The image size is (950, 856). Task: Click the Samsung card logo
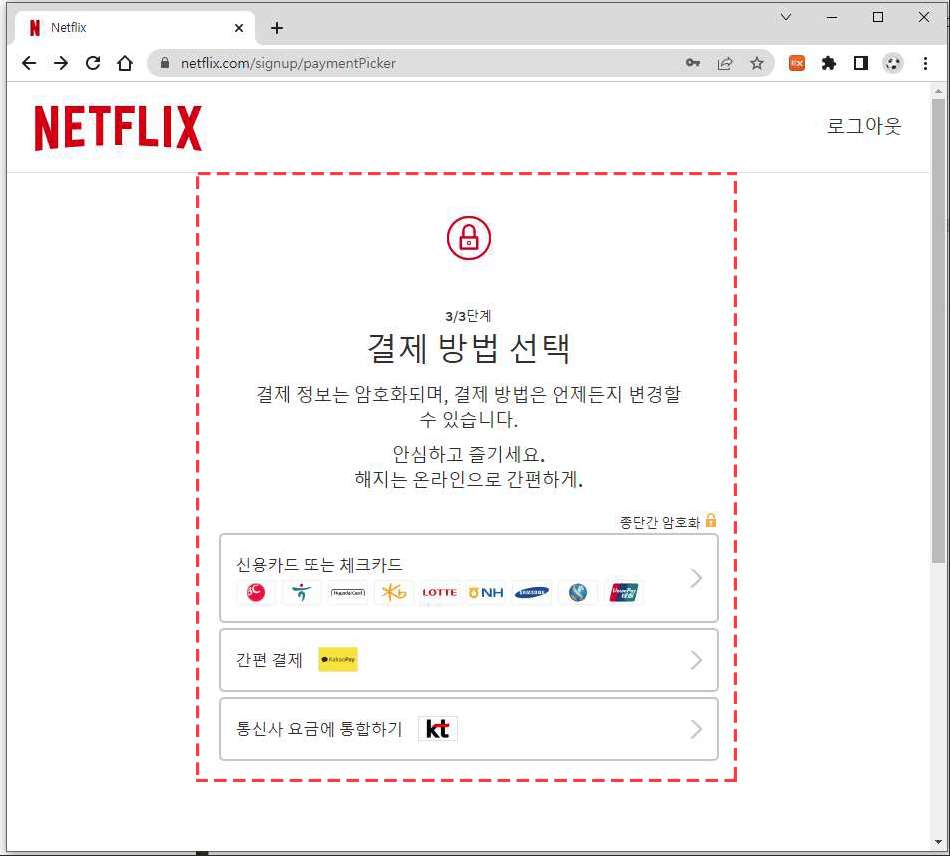[x=532, y=592]
